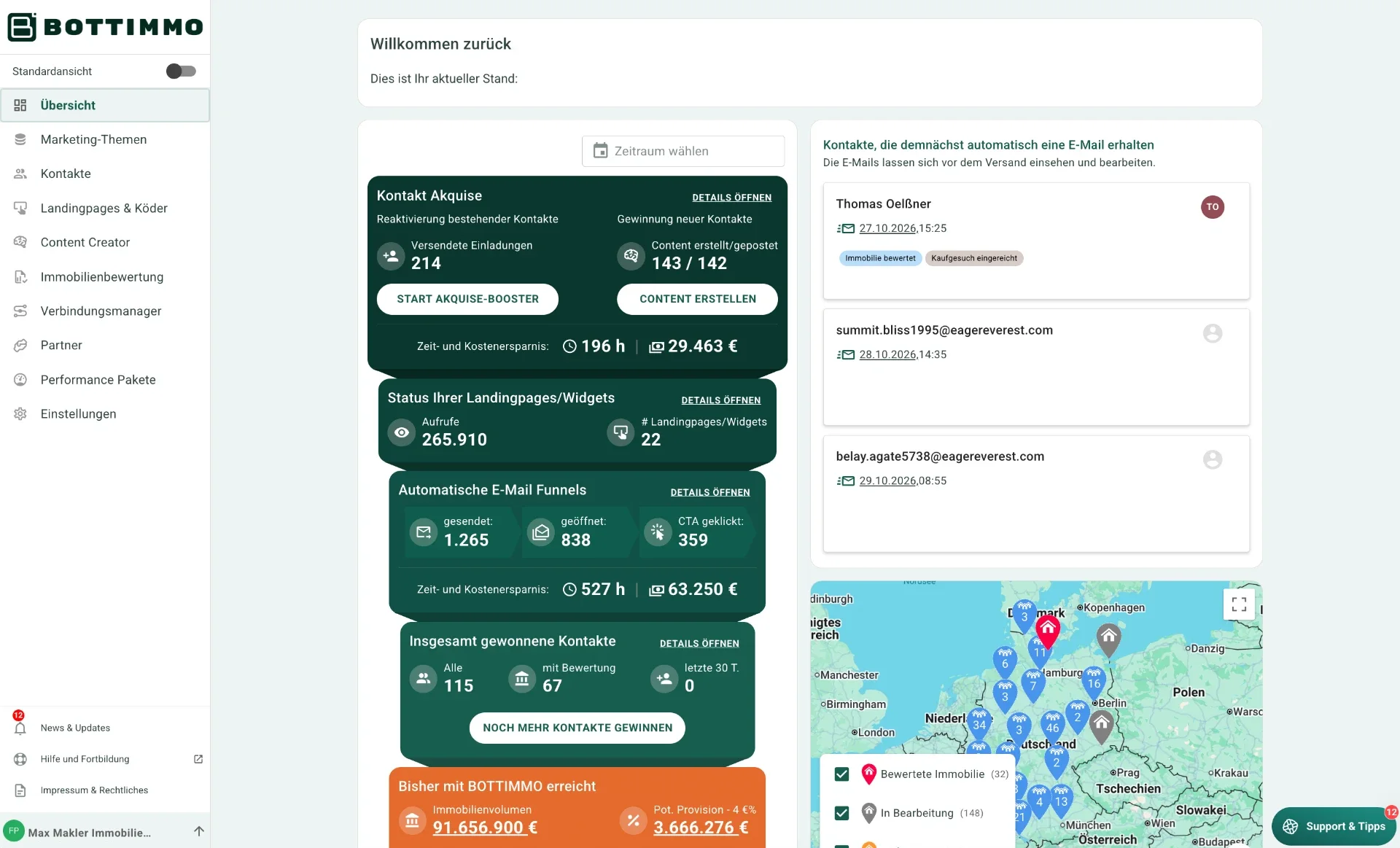Click NOCH MEHR KONTAKTE GEWINNEN button
1400x848 pixels.
577,728
